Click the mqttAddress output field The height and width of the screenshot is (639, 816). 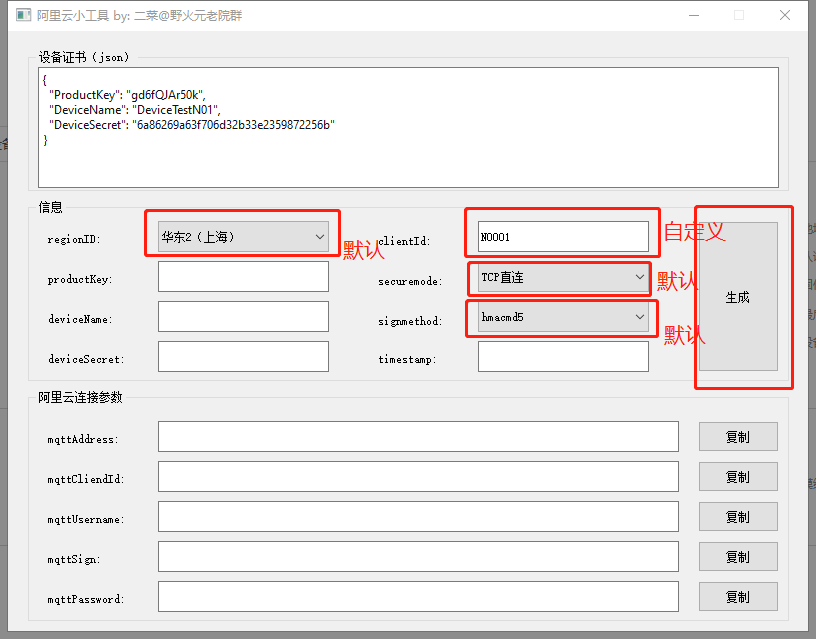coord(418,437)
